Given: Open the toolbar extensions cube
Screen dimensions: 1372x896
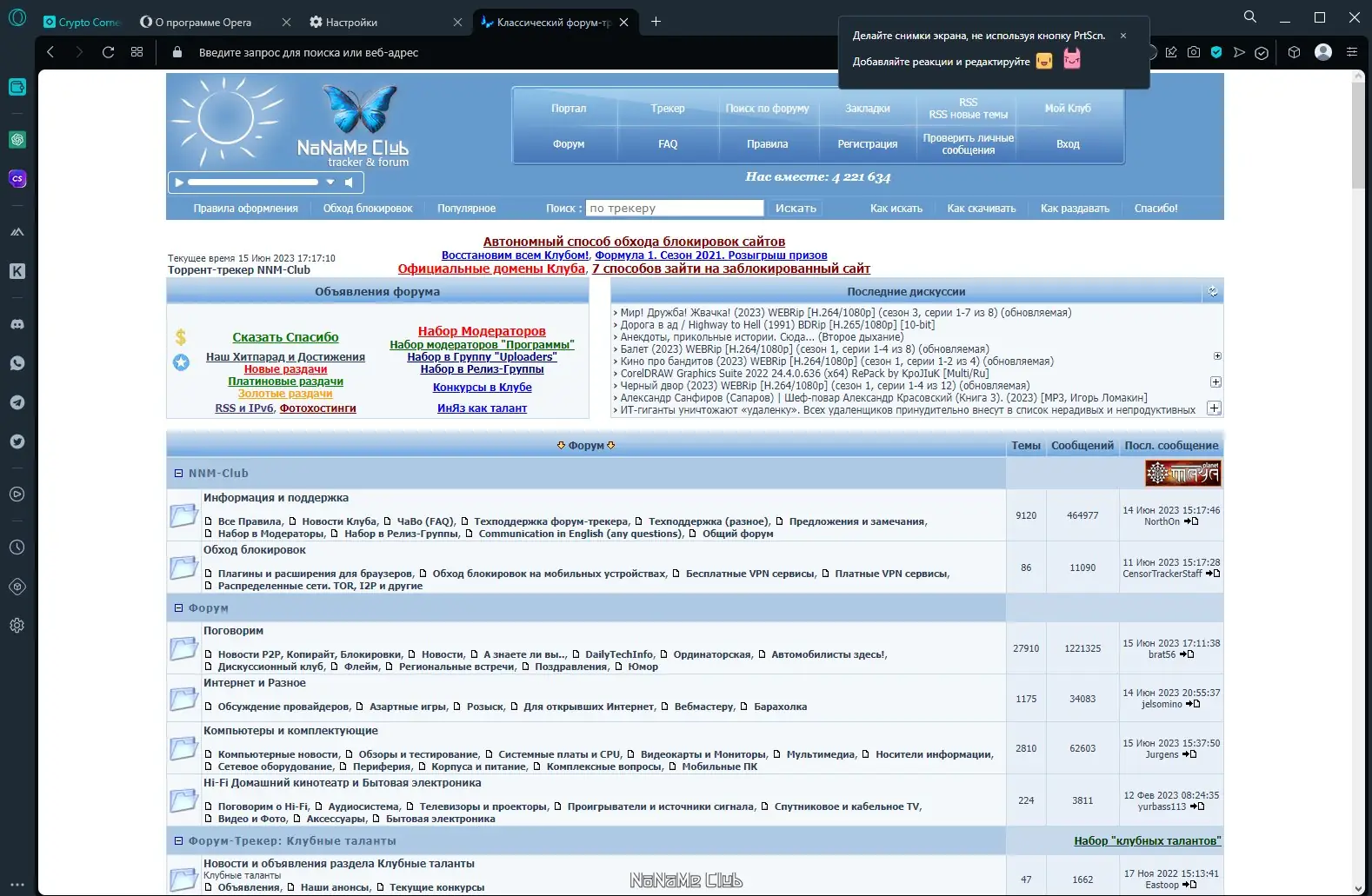Looking at the screenshot, I should click(1294, 52).
